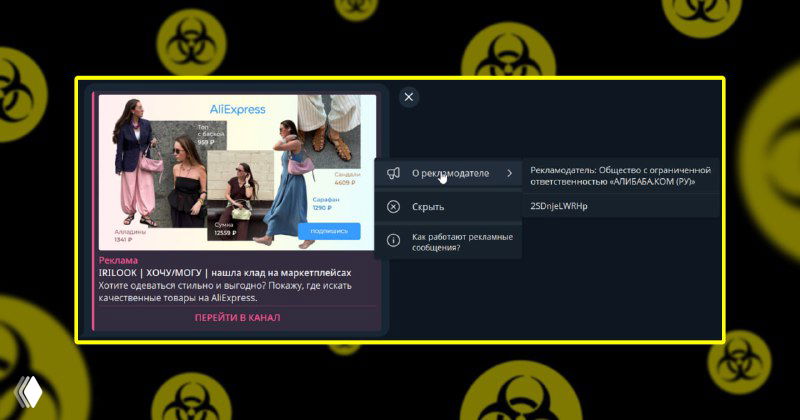Image resolution: width=800 pixels, height=420 pixels.
Task: Click the crossed-circle hide icon
Action: tap(393, 207)
